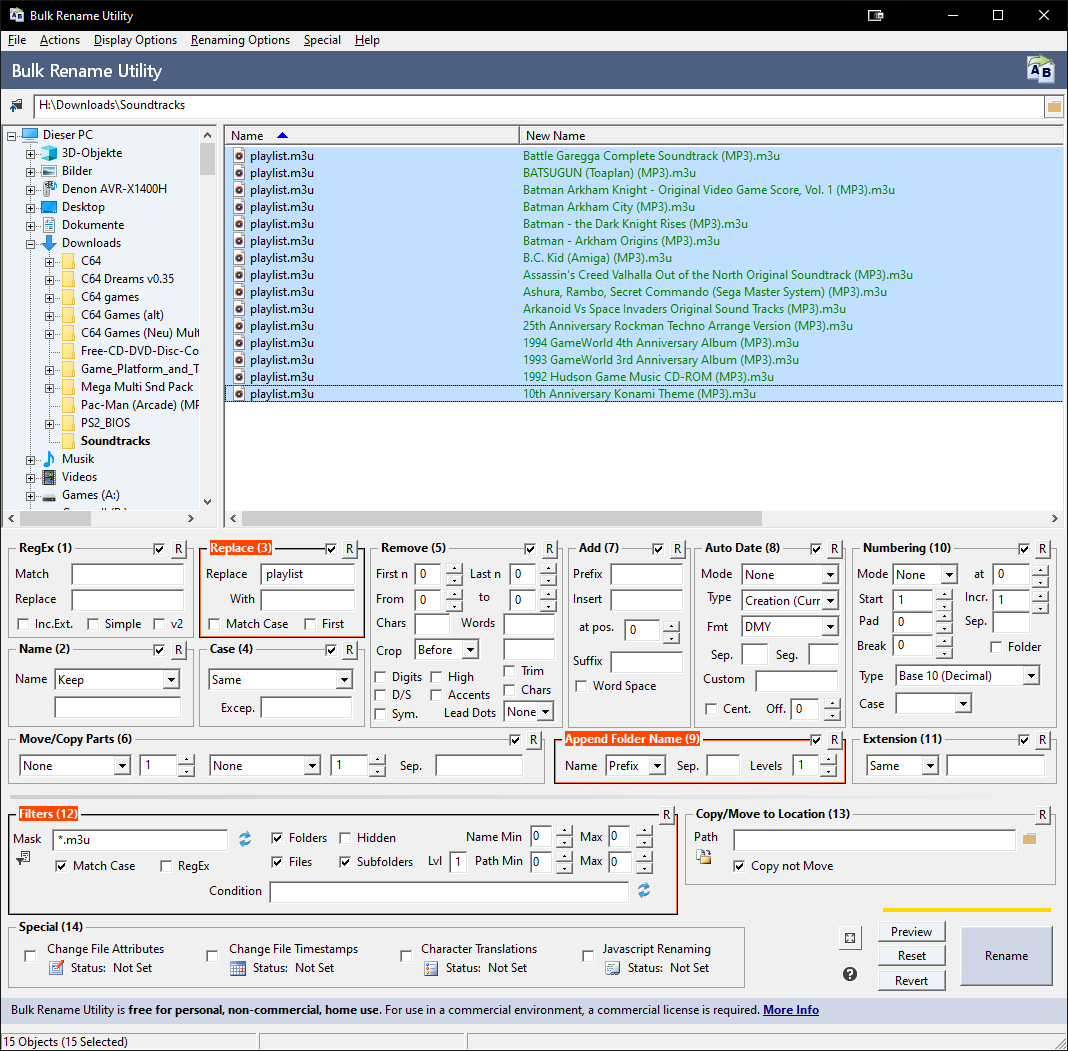Click the R reset button for Numbering (10)
This screenshot has width=1068, height=1051.
coord(1042,549)
